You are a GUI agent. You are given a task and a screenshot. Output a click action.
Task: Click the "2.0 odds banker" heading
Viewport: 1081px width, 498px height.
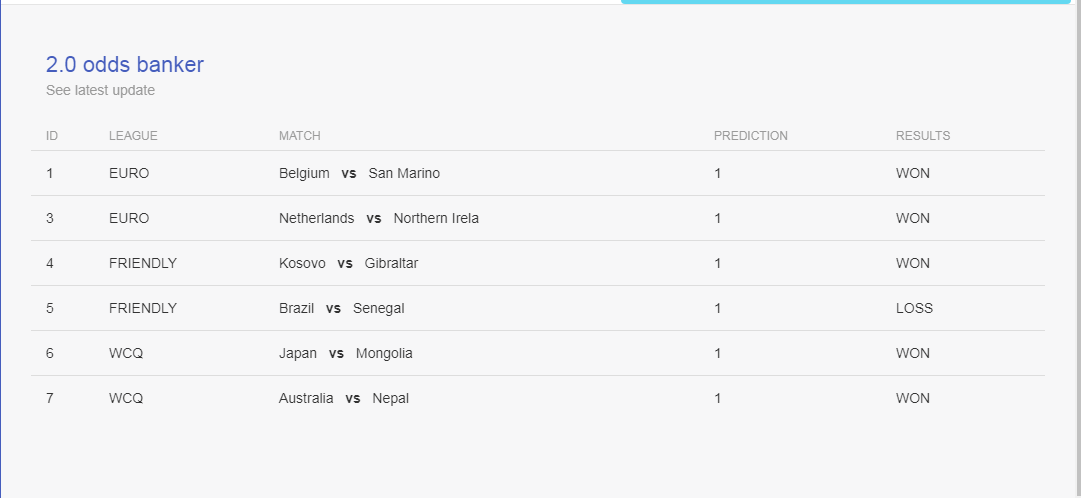pos(125,64)
